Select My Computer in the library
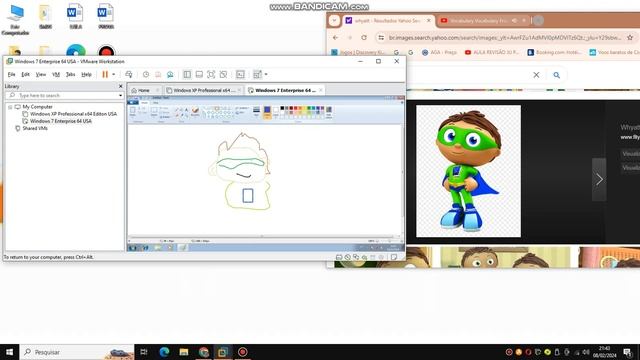The height and width of the screenshot is (360, 640). coord(37,107)
